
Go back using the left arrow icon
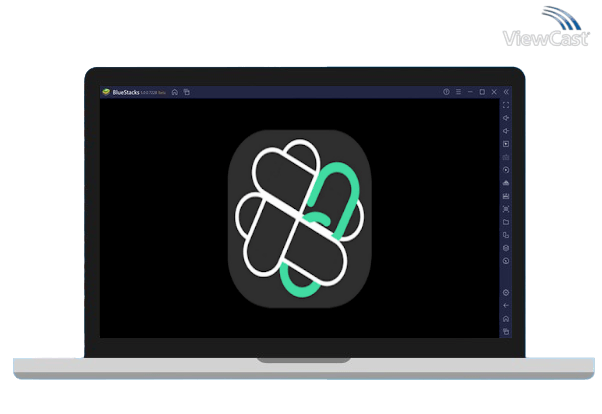pos(506,306)
